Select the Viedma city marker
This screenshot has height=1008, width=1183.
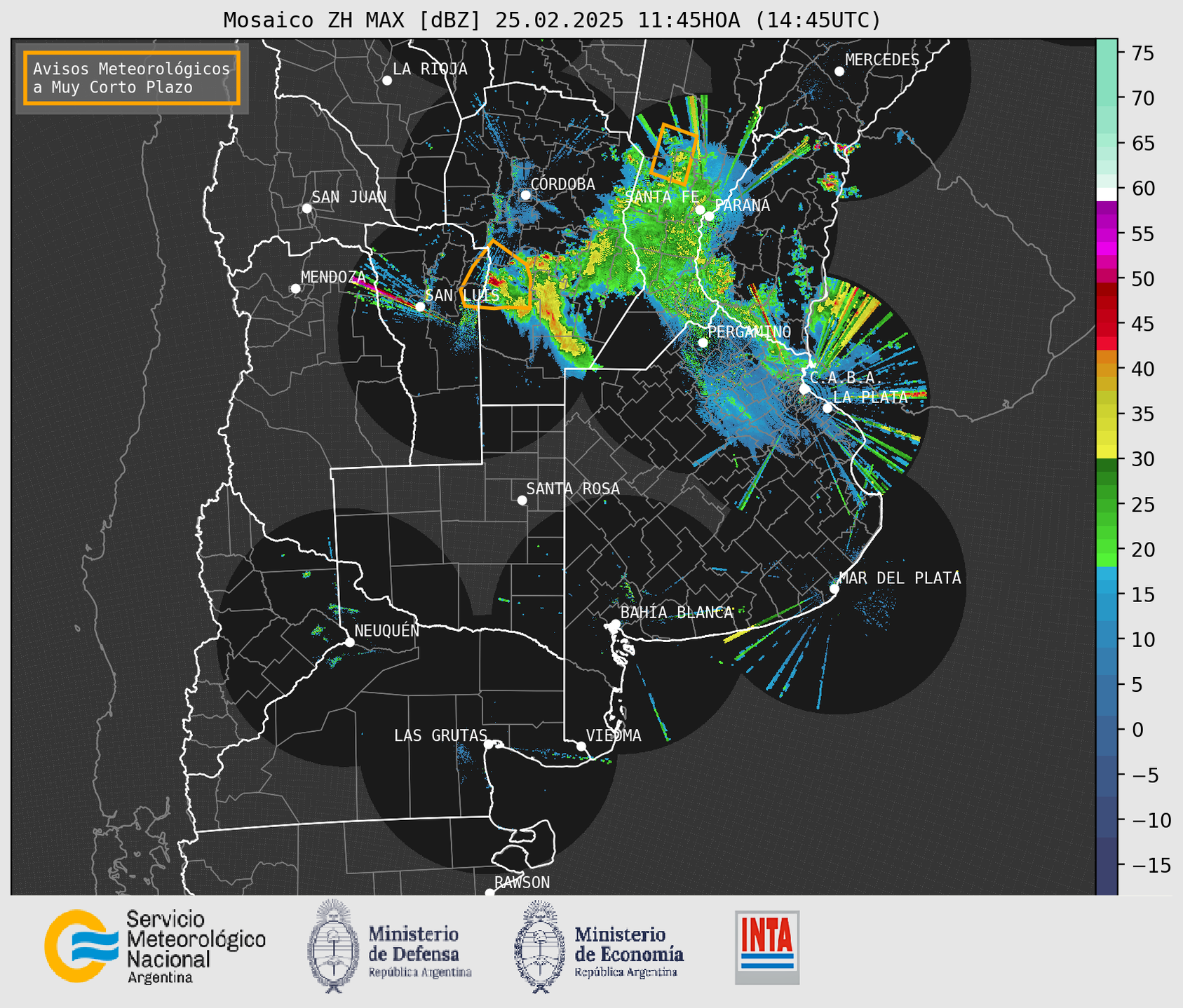pos(581,746)
